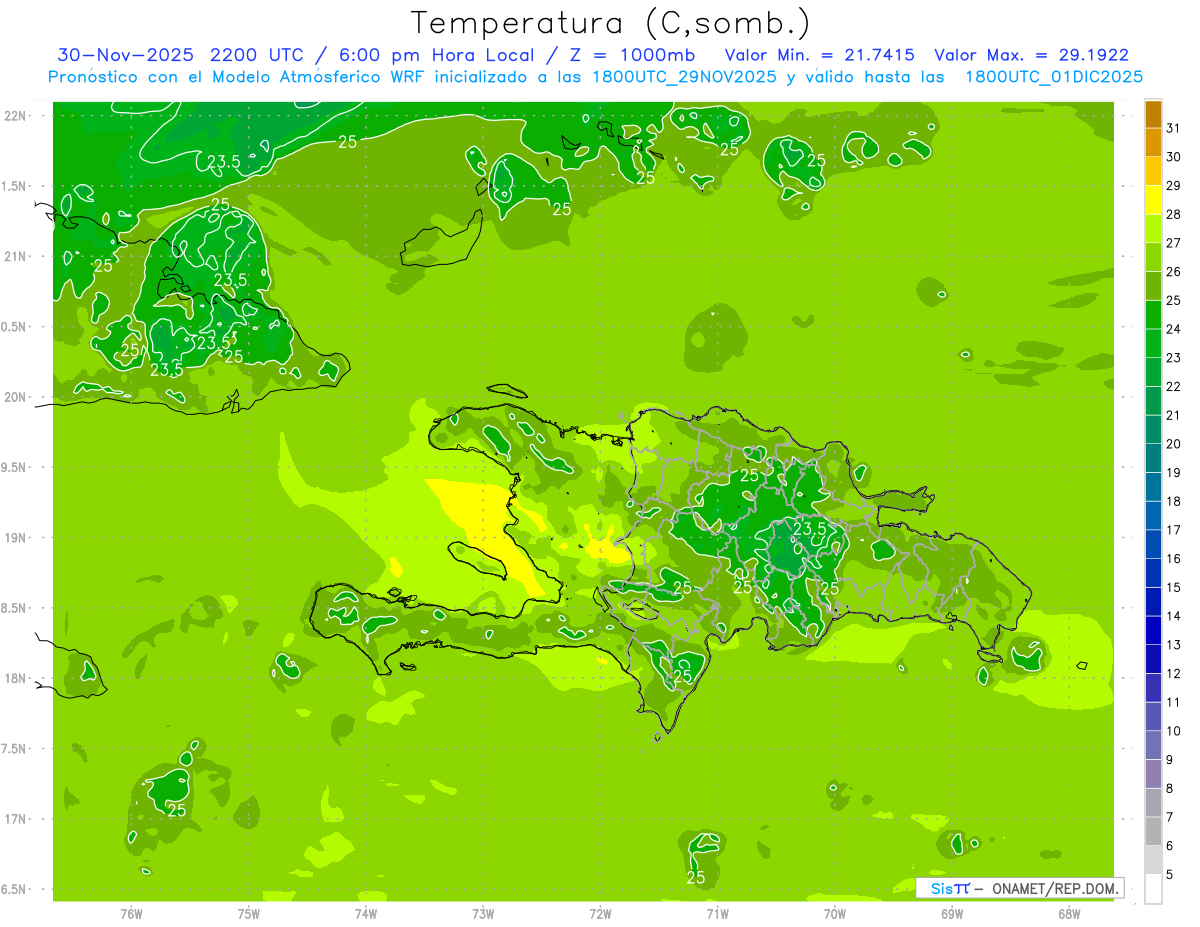Click the "21N" latitude label

[x=16, y=256]
